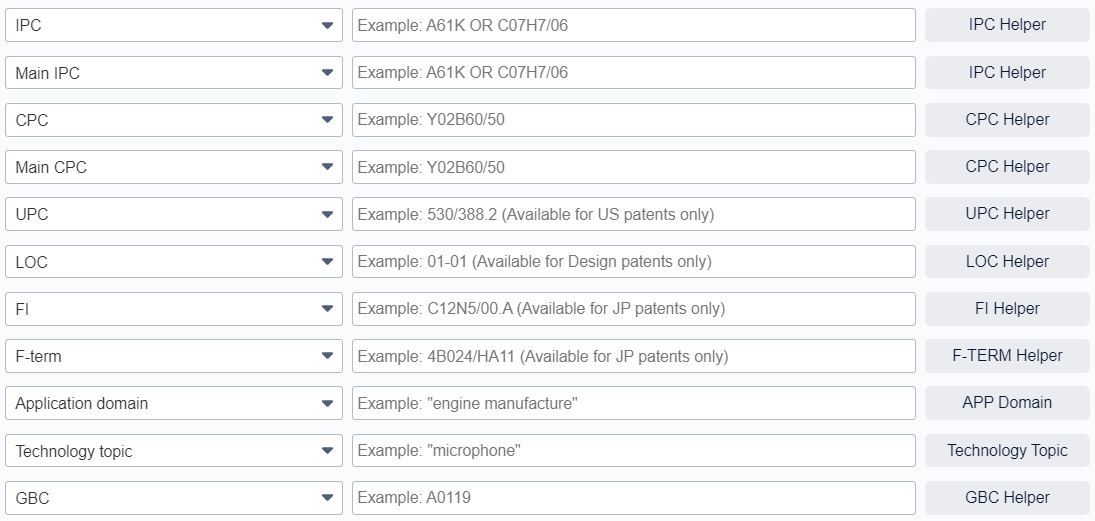This screenshot has width=1095, height=521.
Task: Click the FI input field for JP patents
Action: tap(633, 309)
